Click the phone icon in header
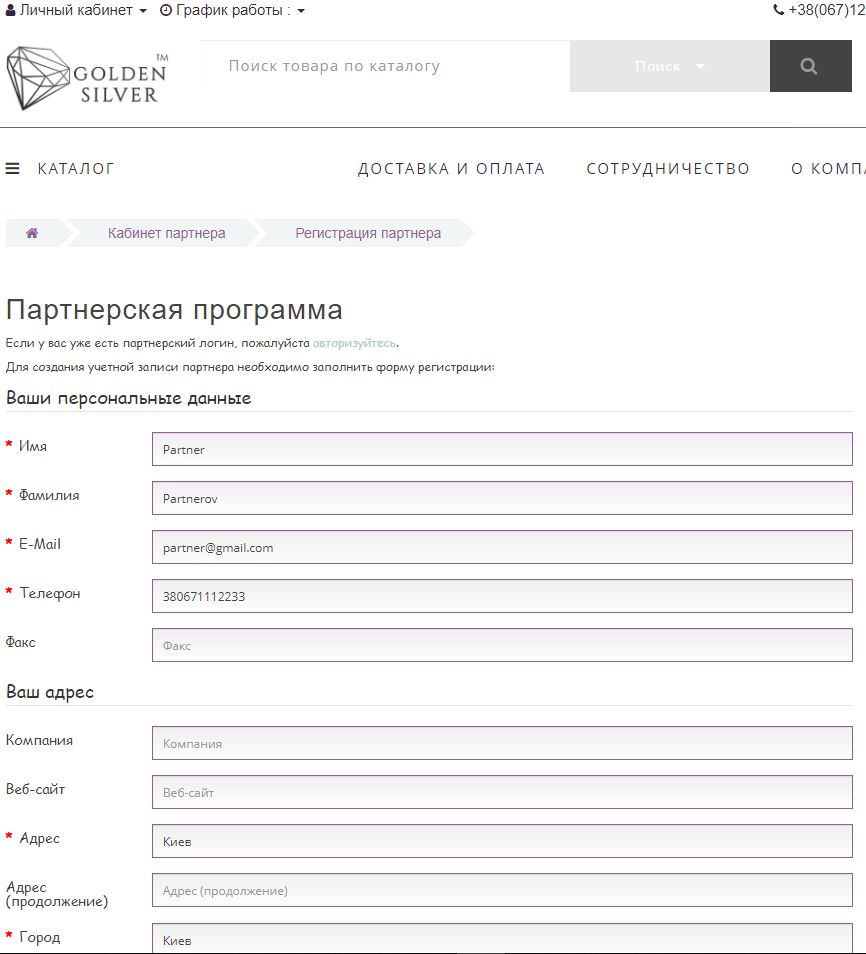The image size is (866, 954). 778,10
